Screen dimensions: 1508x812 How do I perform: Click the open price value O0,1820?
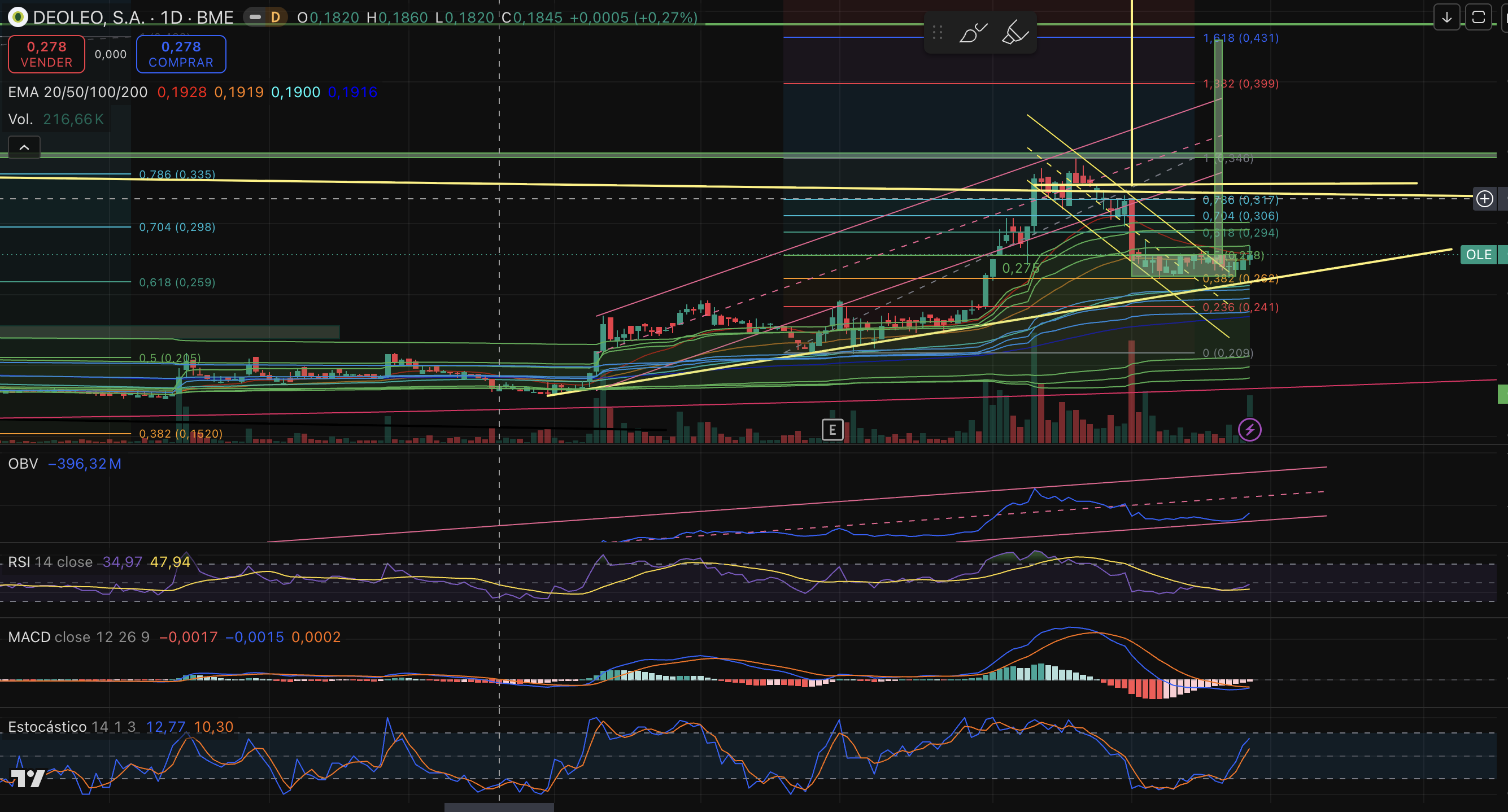(x=328, y=18)
